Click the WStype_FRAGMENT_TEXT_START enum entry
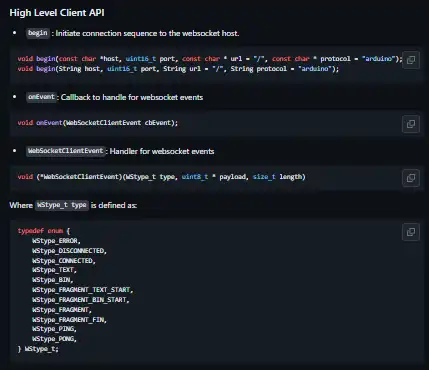The image size is (429, 370). coord(83,290)
